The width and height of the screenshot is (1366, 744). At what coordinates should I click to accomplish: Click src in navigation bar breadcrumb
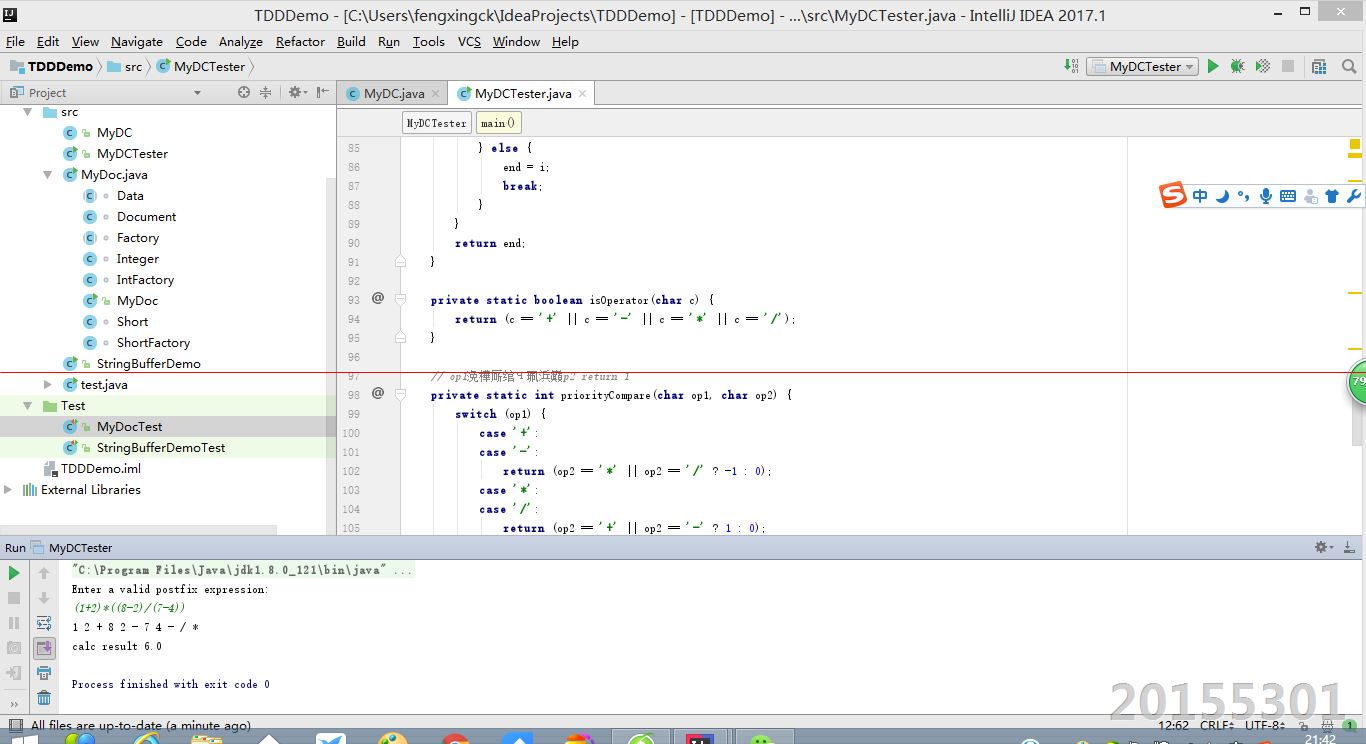coord(125,66)
